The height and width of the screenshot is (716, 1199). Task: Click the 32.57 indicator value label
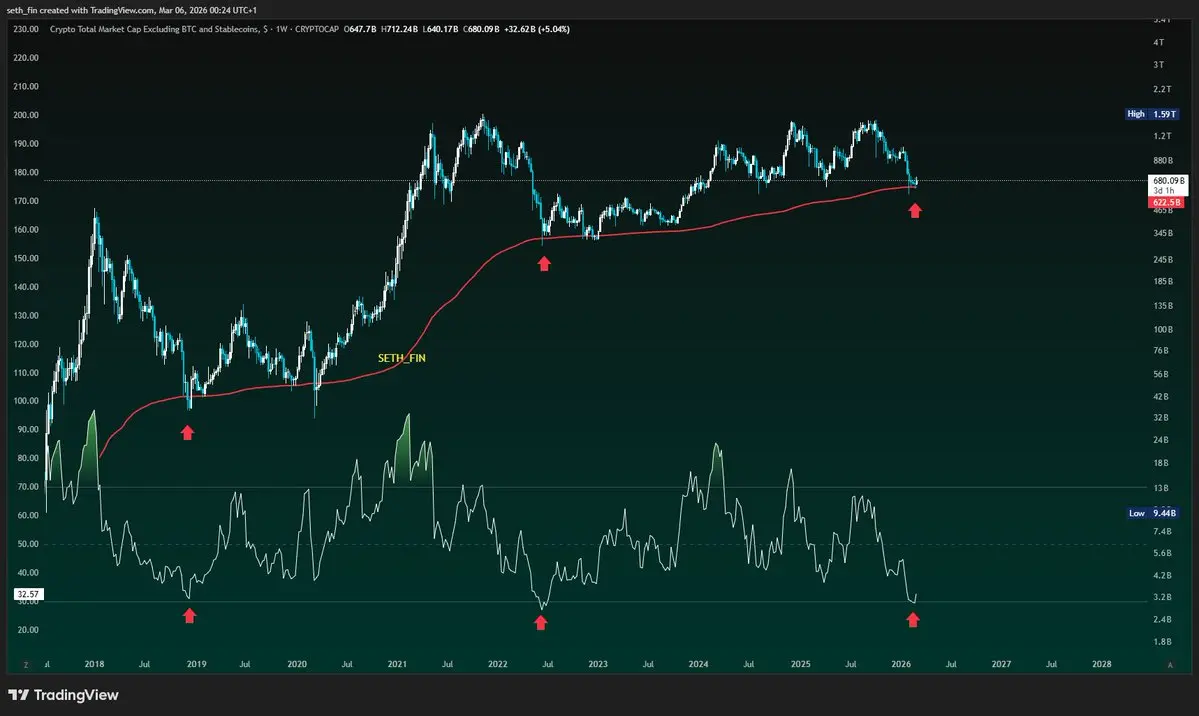[28, 594]
